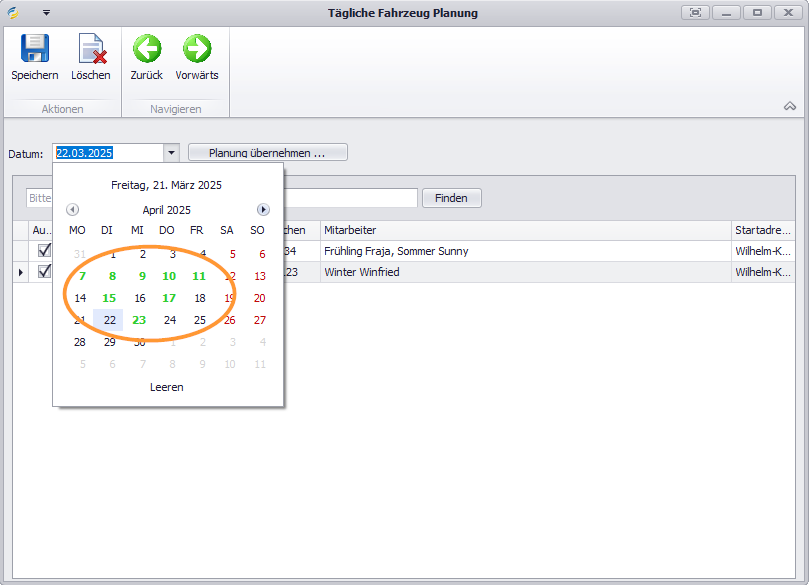This screenshot has height=585, width=809.
Task: Select April 22 in the calendar
Action: tap(110, 320)
